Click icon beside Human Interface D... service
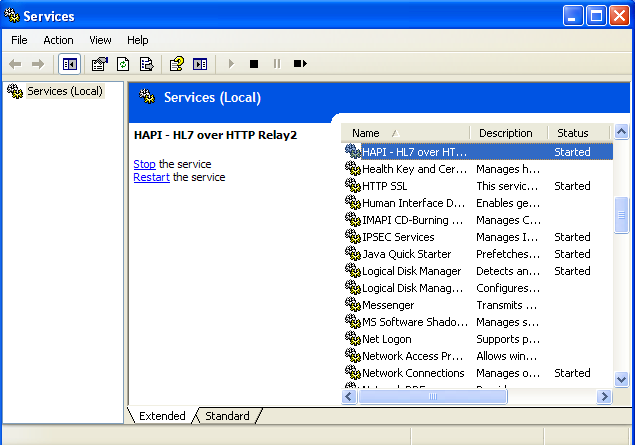Image resolution: width=635 pixels, height=445 pixels. tap(353, 202)
